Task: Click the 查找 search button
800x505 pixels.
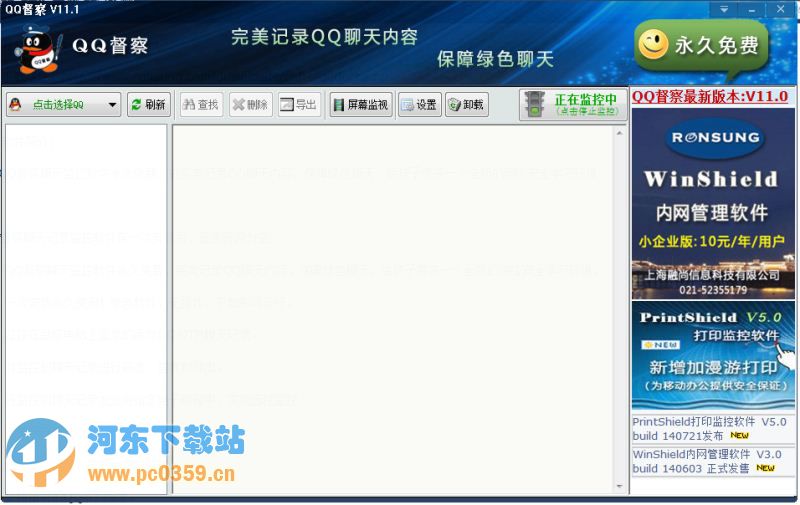Action: tap(201, 105)
